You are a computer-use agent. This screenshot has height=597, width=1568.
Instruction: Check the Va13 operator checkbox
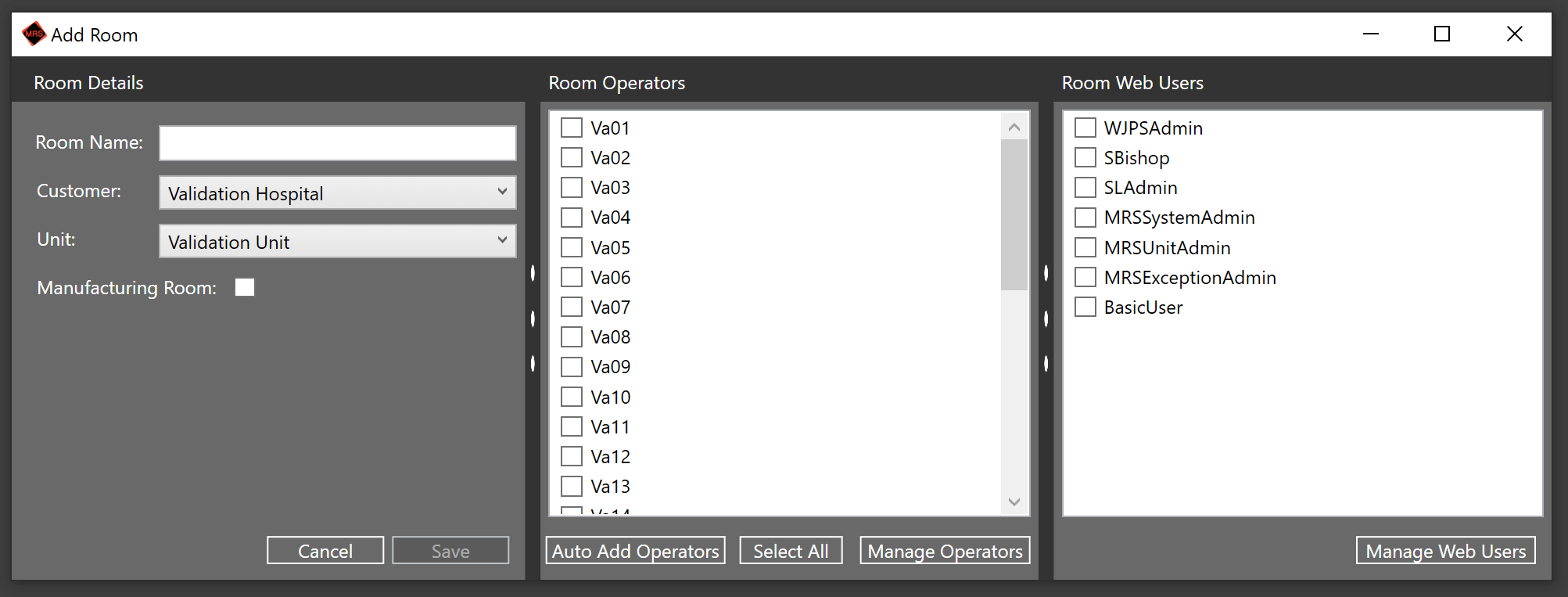(572, 486)
